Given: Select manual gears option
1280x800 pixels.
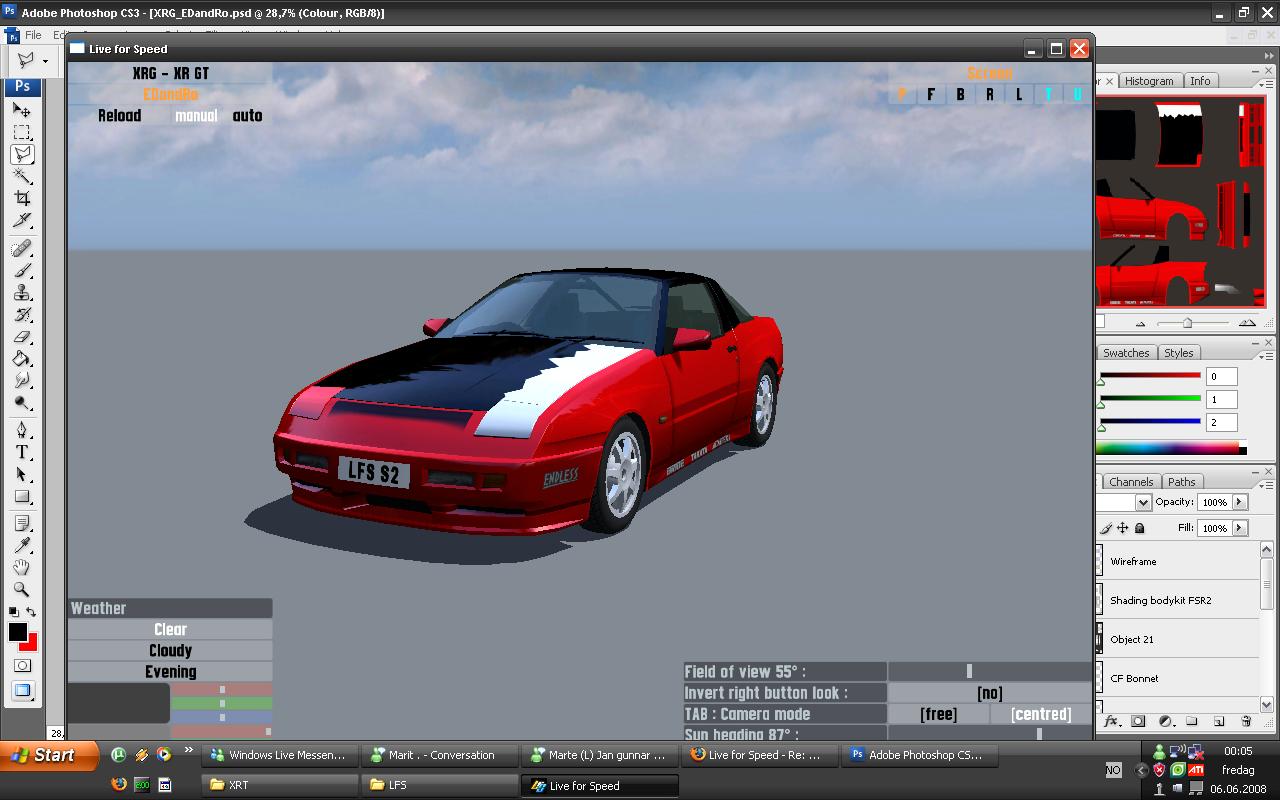Looking at the screenshot, I should tap(196, 116).
